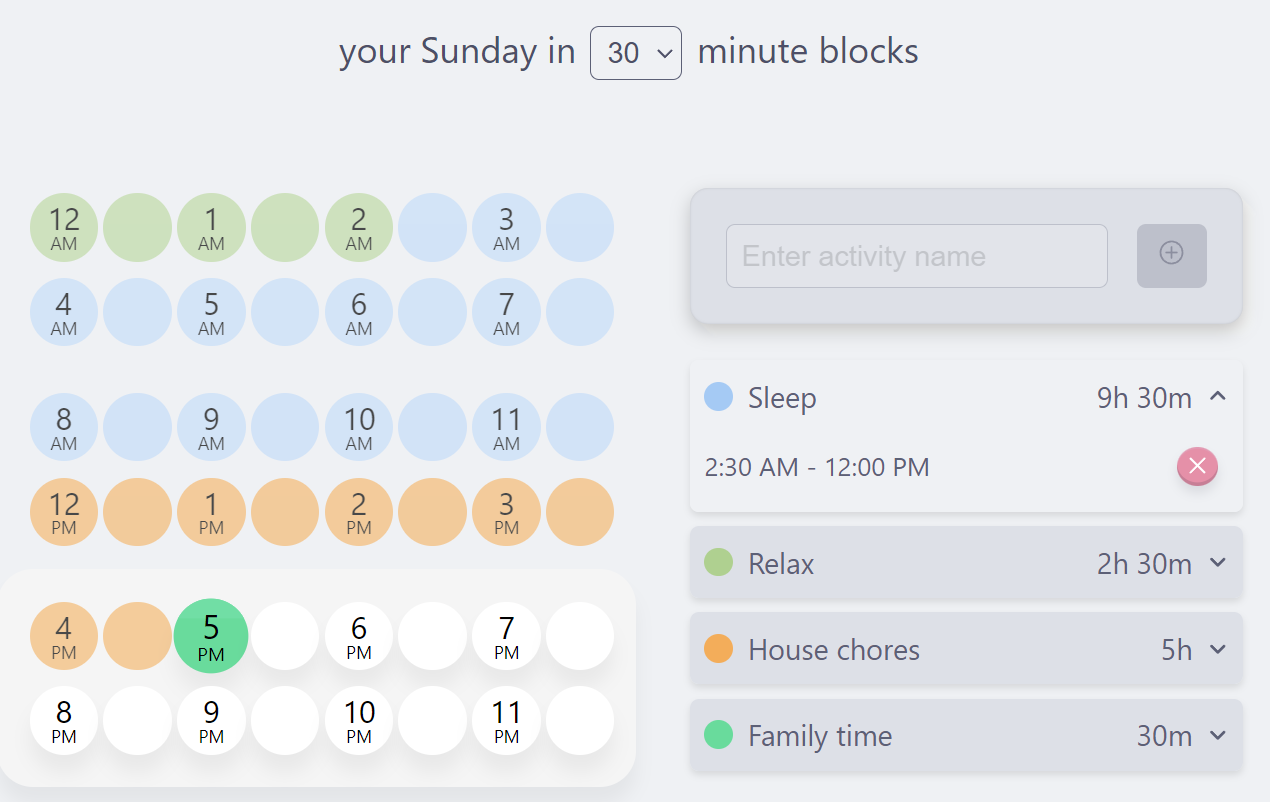Select the empty 6 PM block
This screenshot has height=802, width=1270.
[x=359, y=635]
